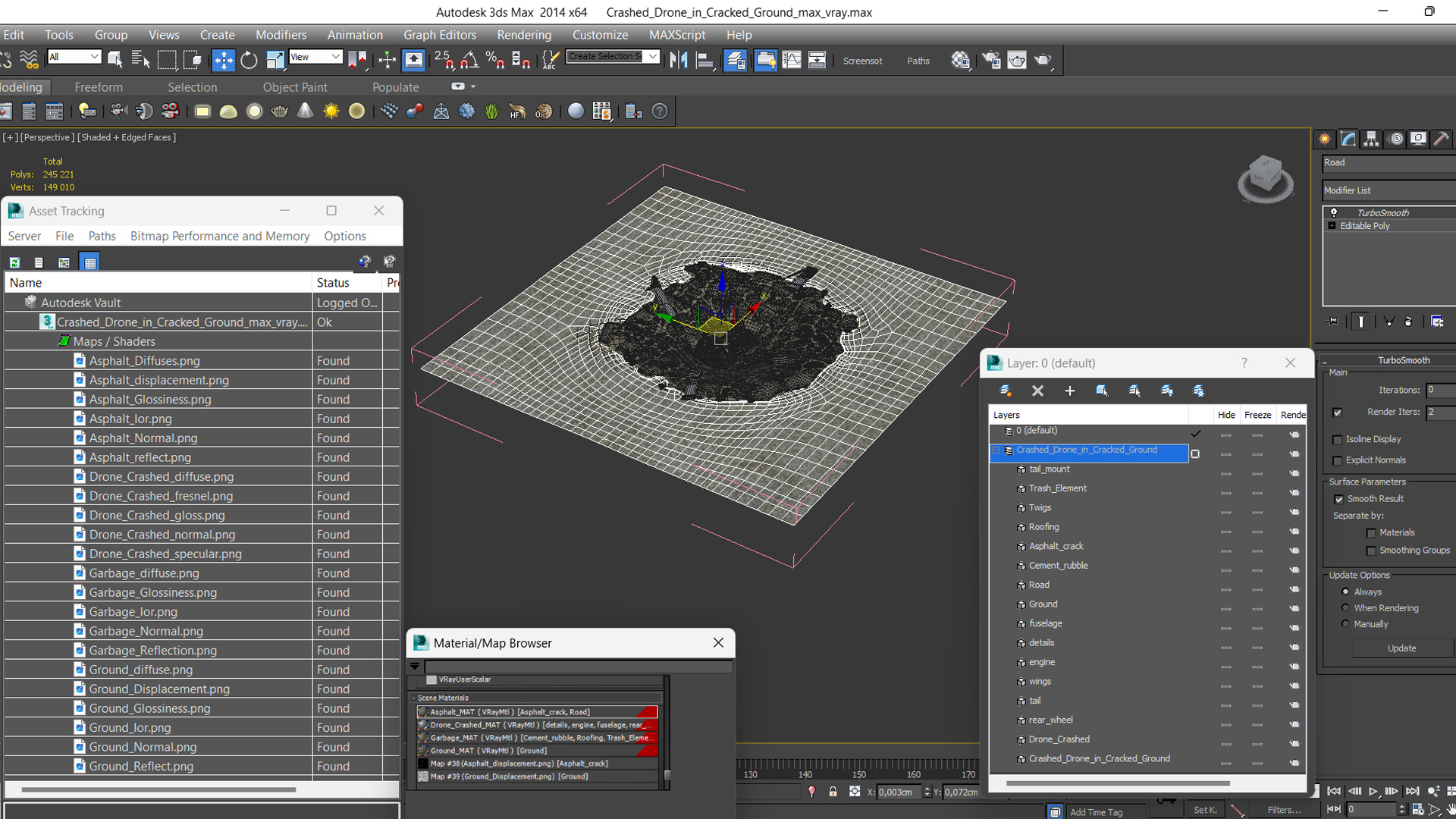Click Ground_MAT material swatch in browser
The width and height of the screenshot is (1456, 819).
(x=423, y=751)
